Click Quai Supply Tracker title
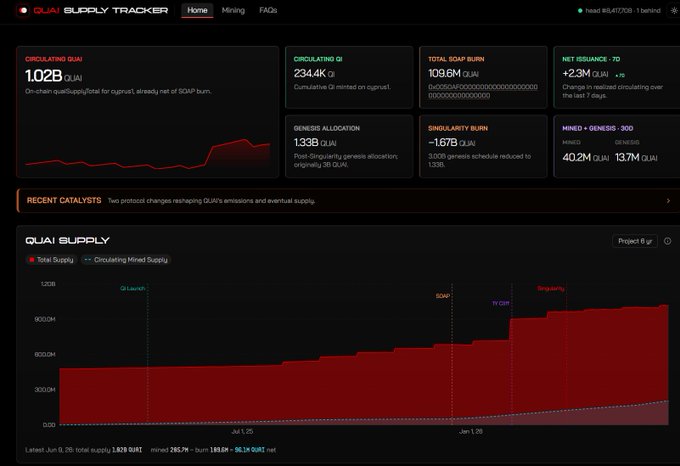Screen dimensions: 680x466 click(101, 10)
